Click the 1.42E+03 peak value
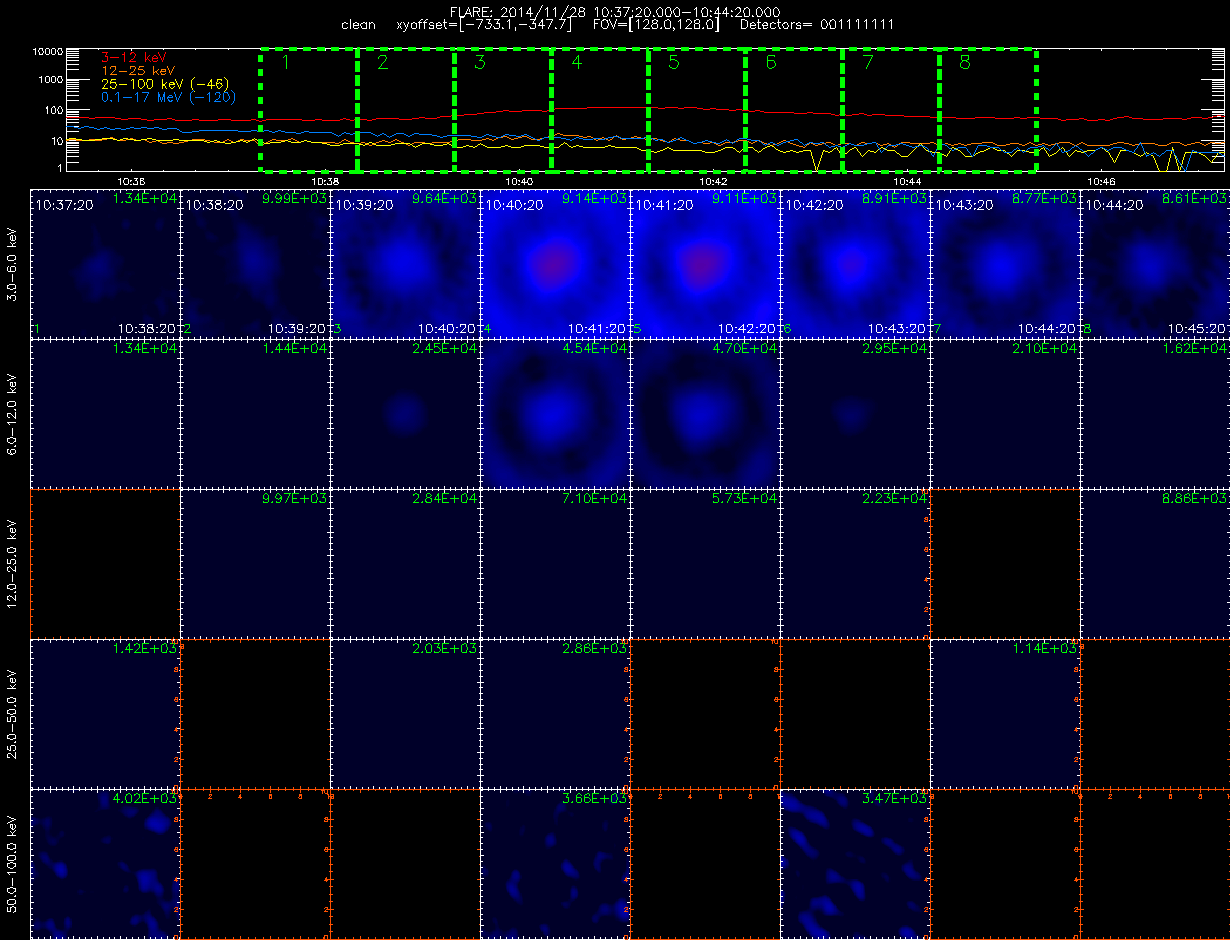The image size is (1230, 940). coord(145,649)
